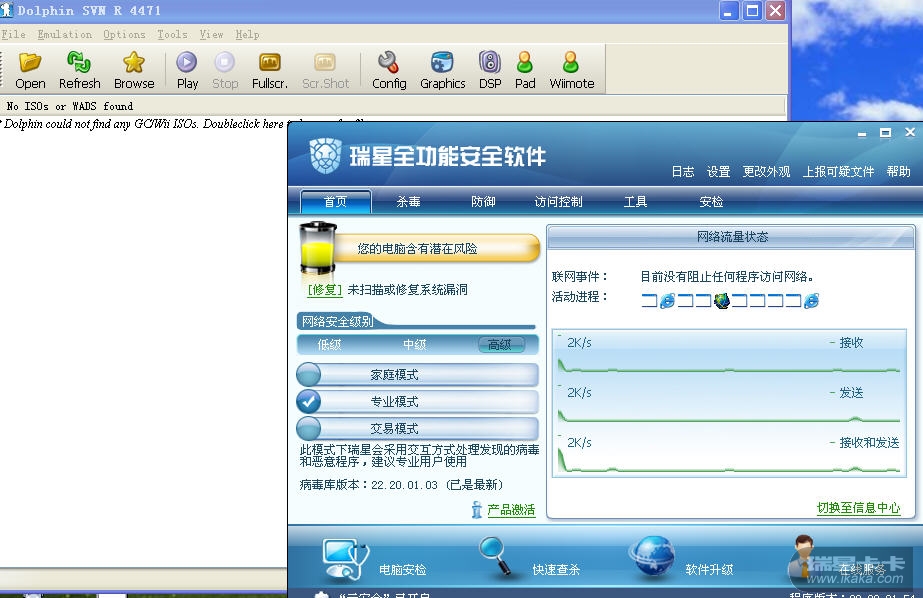Click the Stop button in Dolphin toolbar
Screen dimensions: 923x598
tap(225, 71)
